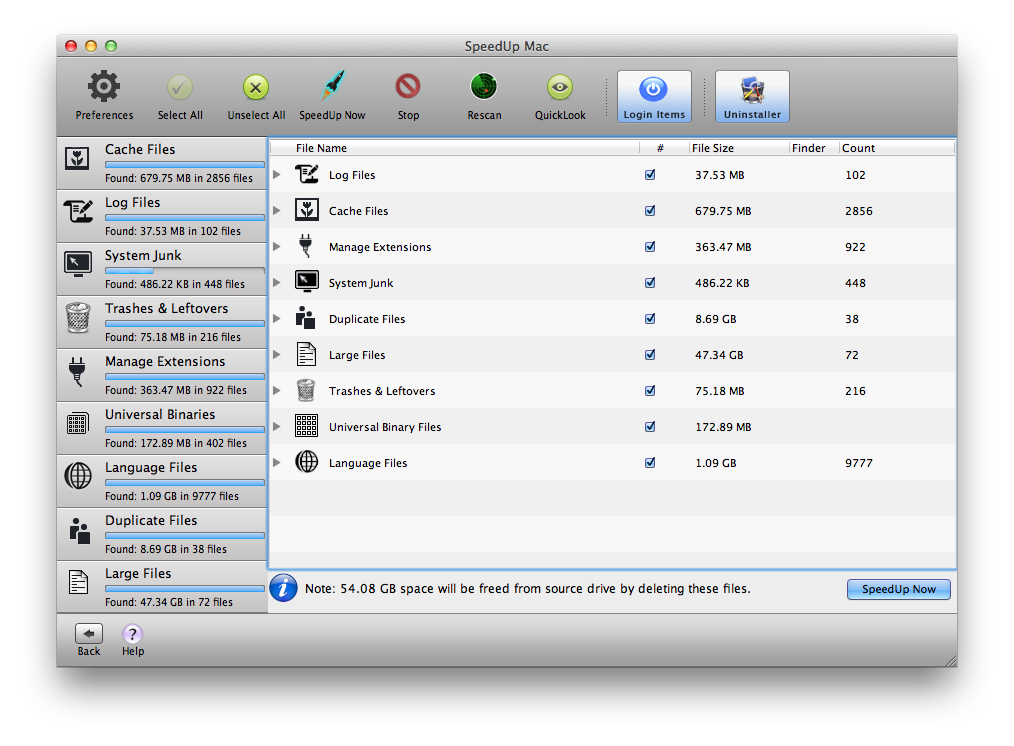Click Language Files globe icon in table

coord(307,462)
